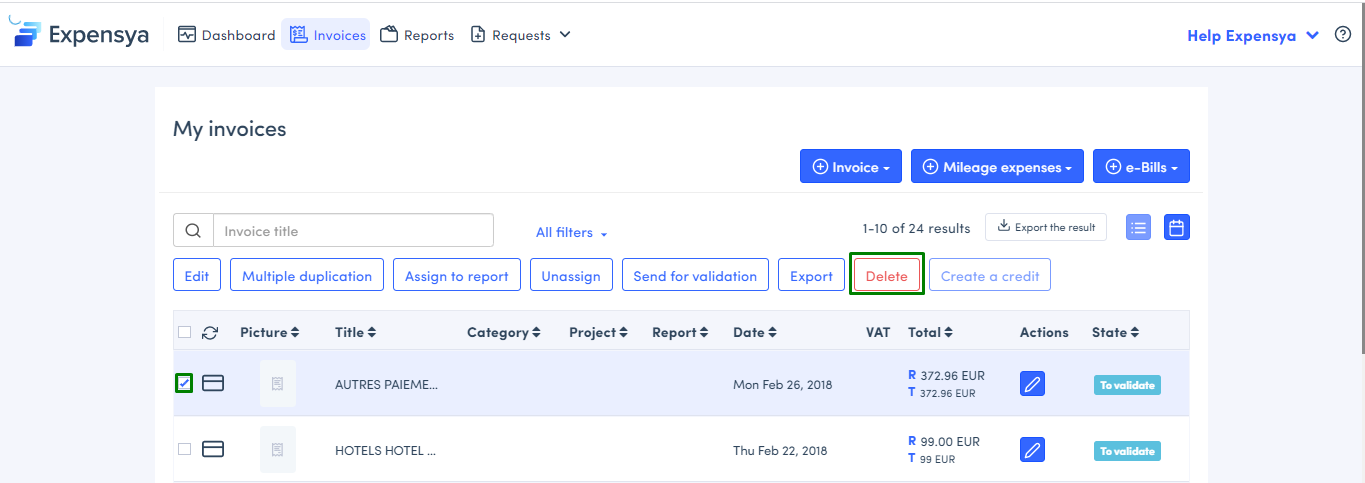
Task: Open the Mileage expenses dropdown
Action: click(997, 167)
